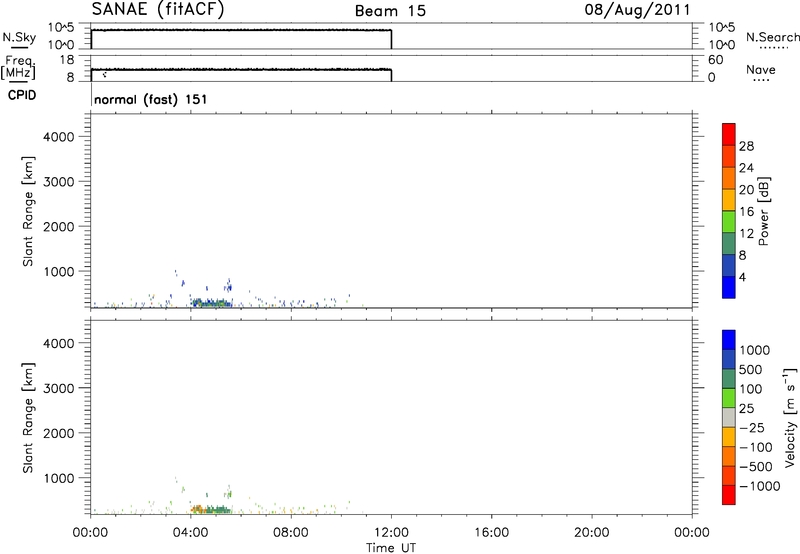Pick the light green 12–16 dB Power segment
The image size is (800, 554).
pyautogui.click(x=729, y=221)
